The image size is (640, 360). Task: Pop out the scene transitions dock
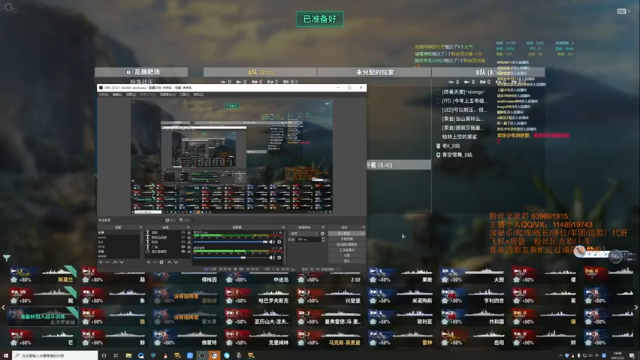coord(323,227)
